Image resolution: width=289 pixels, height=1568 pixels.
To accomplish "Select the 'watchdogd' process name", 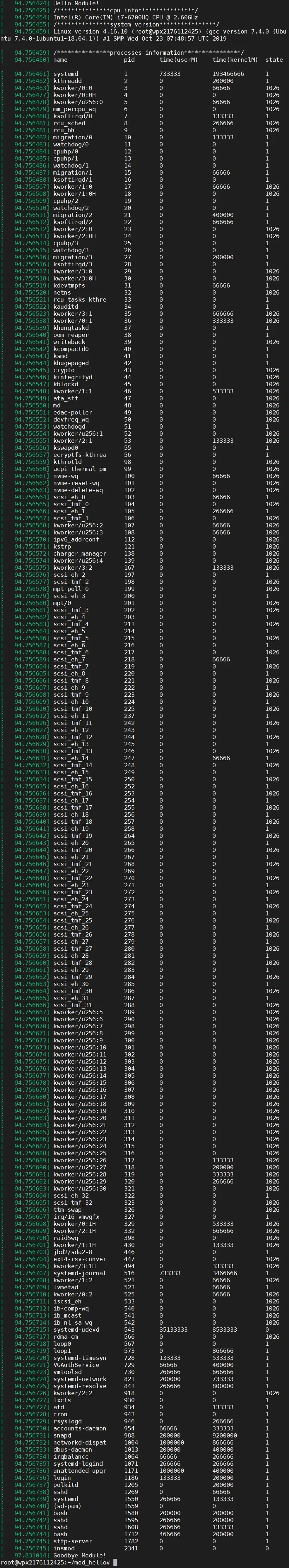I will coord(69,427).
